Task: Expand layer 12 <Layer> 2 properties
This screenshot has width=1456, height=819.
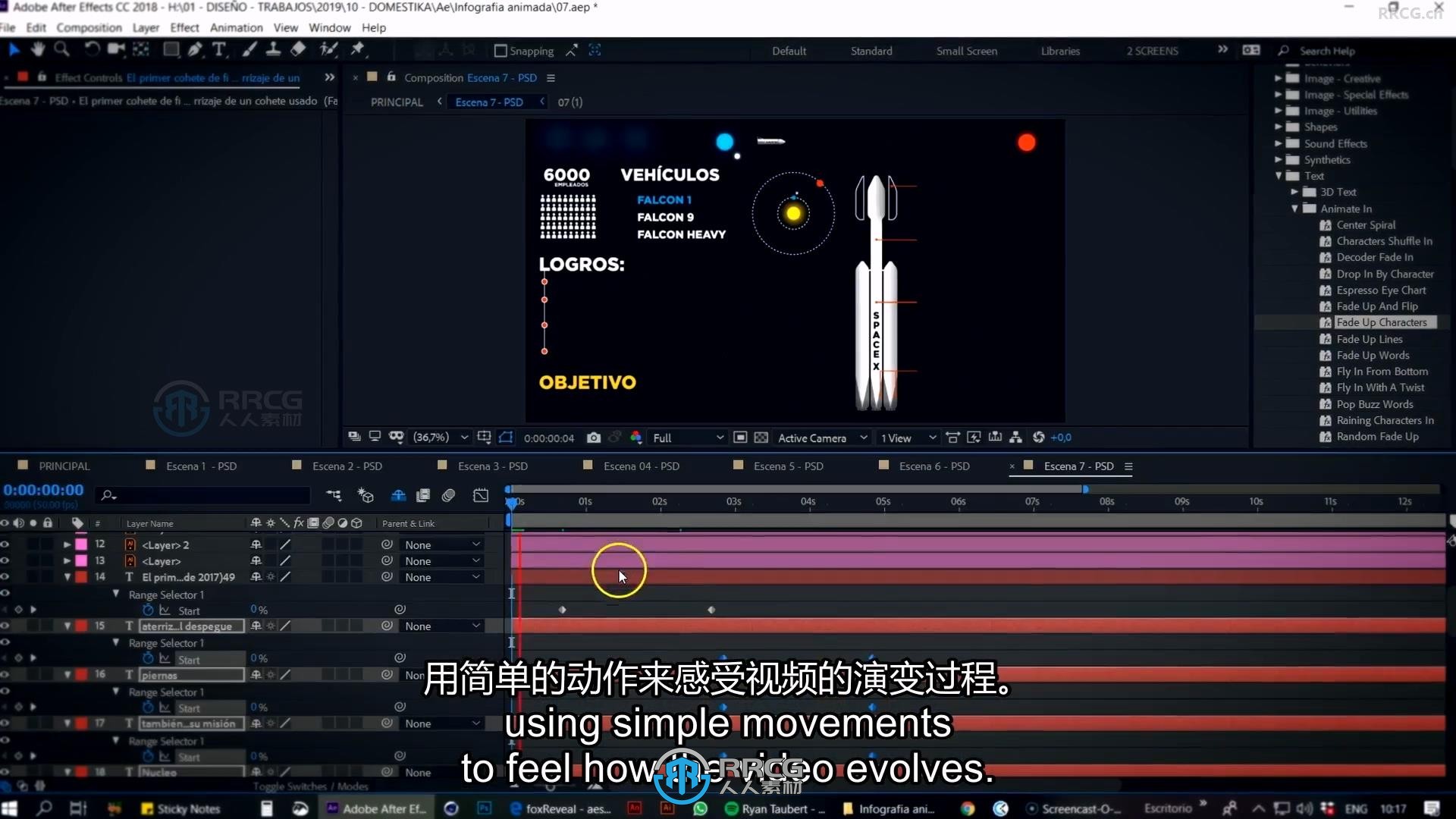Action: click(x=67, y=544)
